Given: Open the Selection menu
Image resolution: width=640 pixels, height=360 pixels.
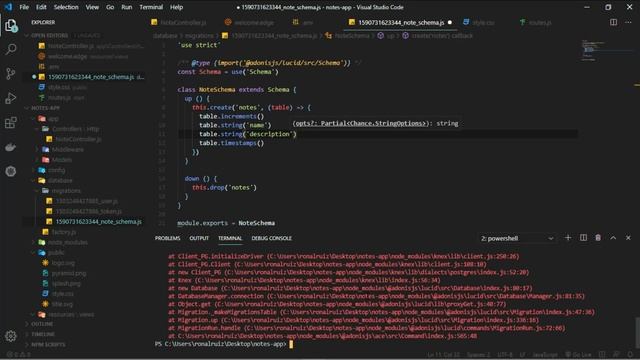Looking at the screenshot, I should (x=66, y=7).
